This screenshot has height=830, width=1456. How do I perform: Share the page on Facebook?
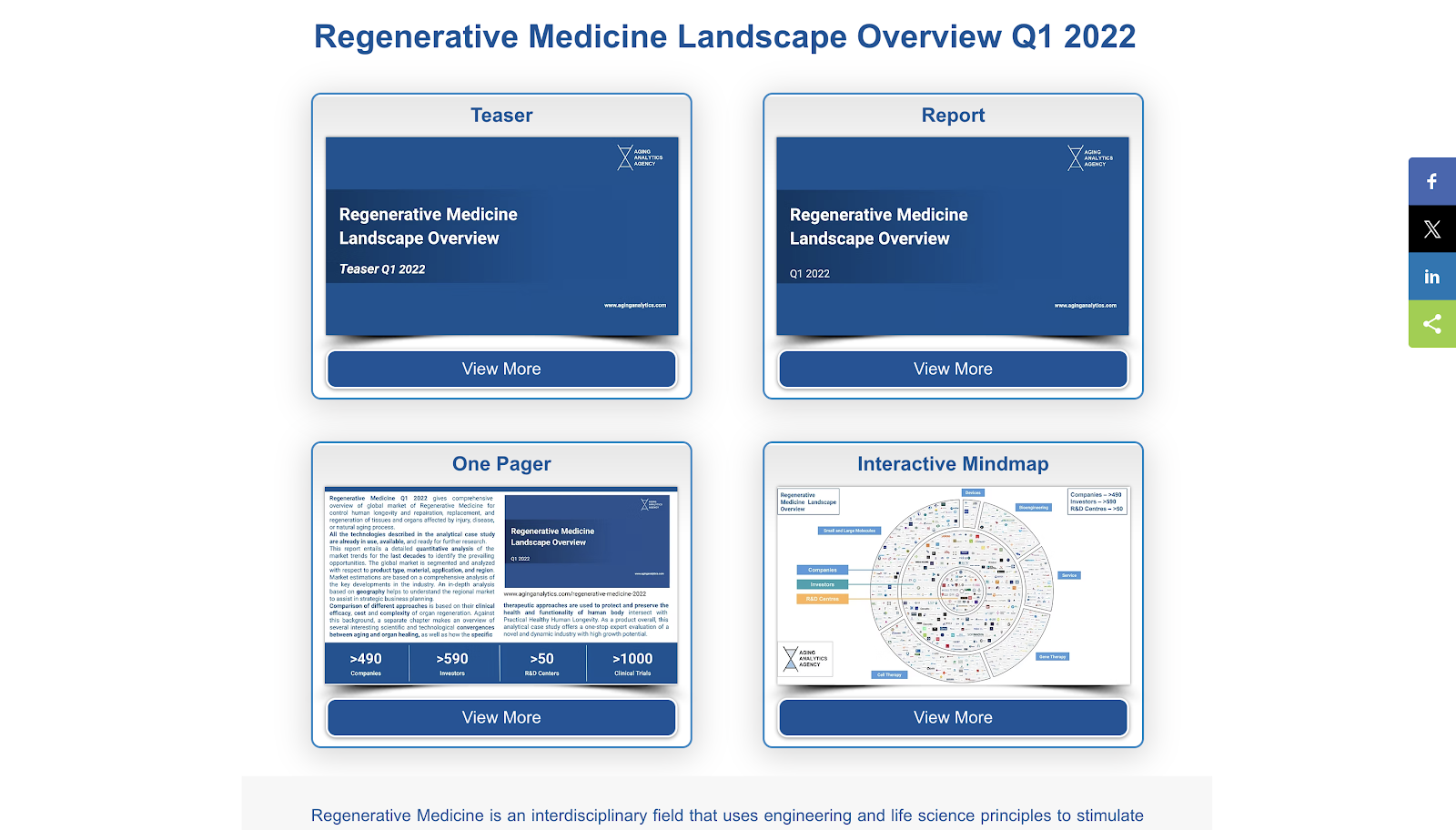pos(1431,182)
